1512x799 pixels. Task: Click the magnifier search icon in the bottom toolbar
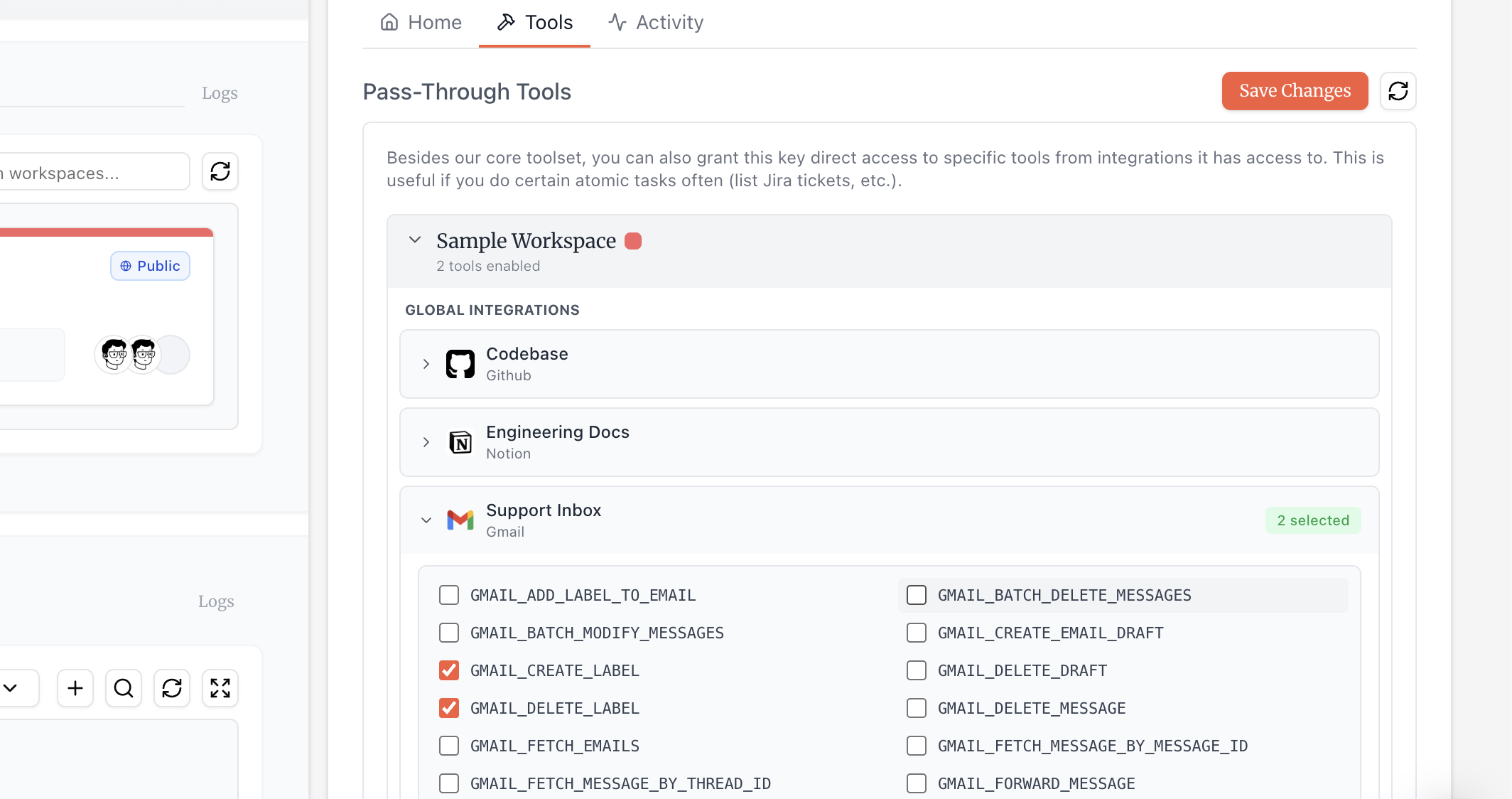click(124, 688)
